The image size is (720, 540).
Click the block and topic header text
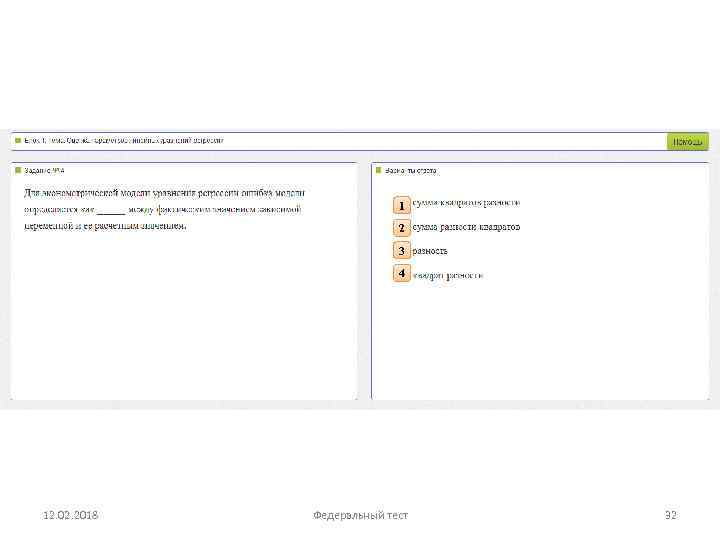pos(124,141)
